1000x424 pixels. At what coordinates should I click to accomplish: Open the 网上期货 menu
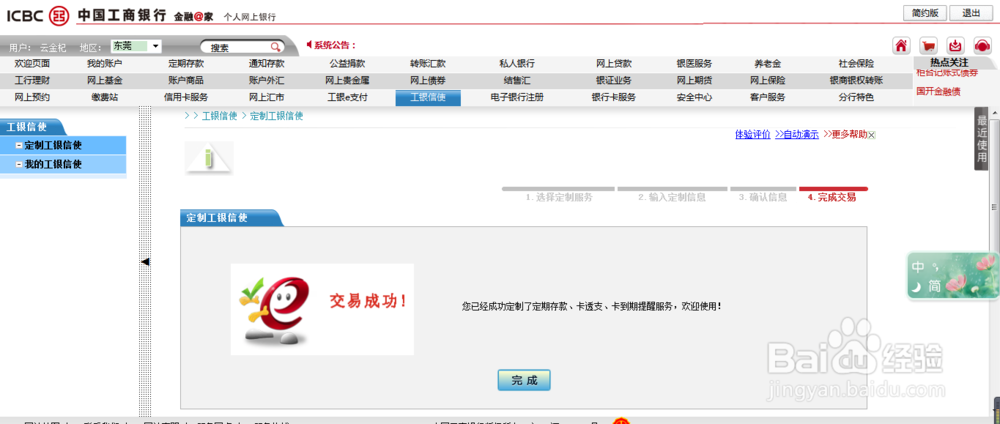pyautogui.click(x=695, y=80)
